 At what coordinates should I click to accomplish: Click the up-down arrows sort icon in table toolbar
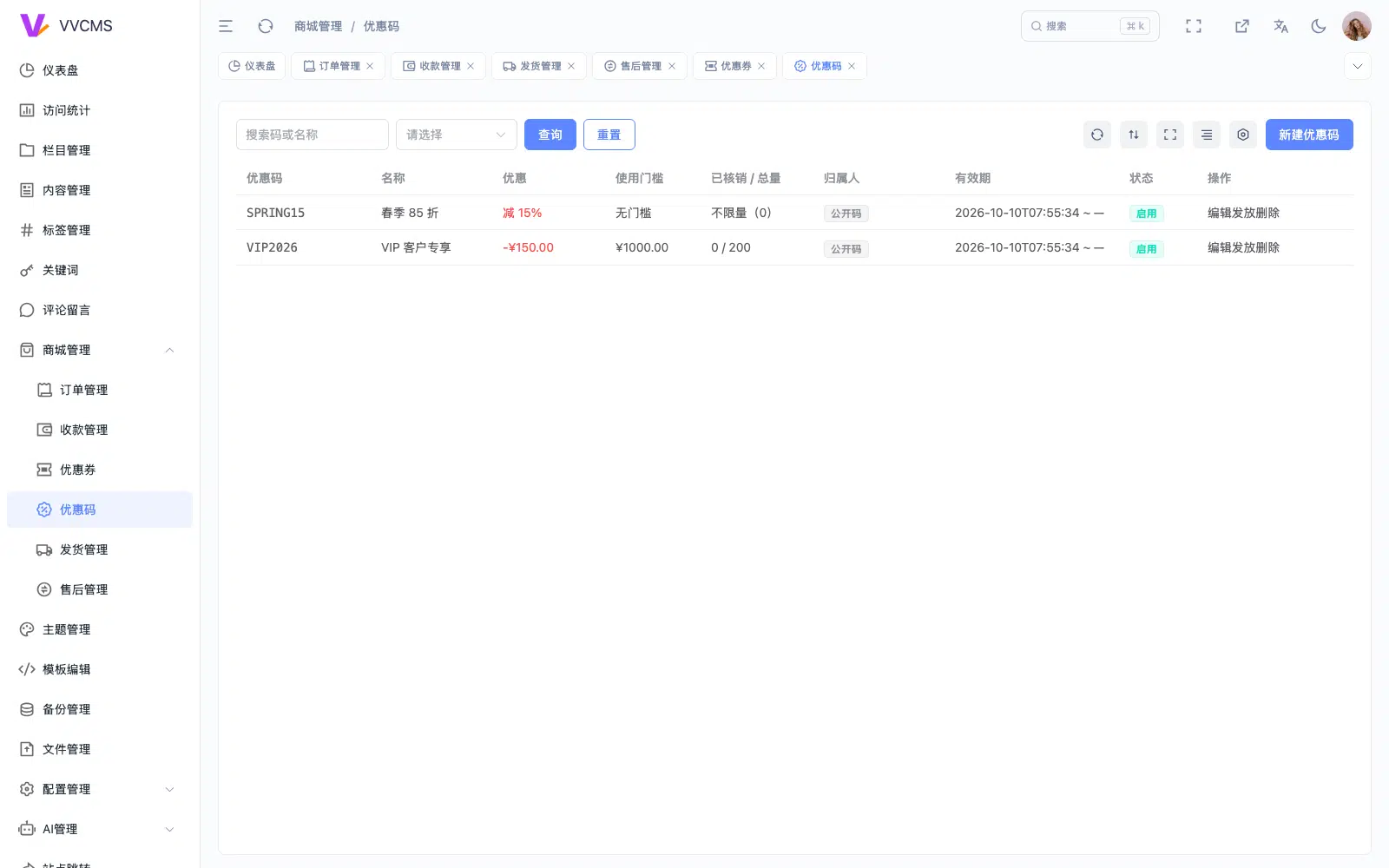point(1134,135)
